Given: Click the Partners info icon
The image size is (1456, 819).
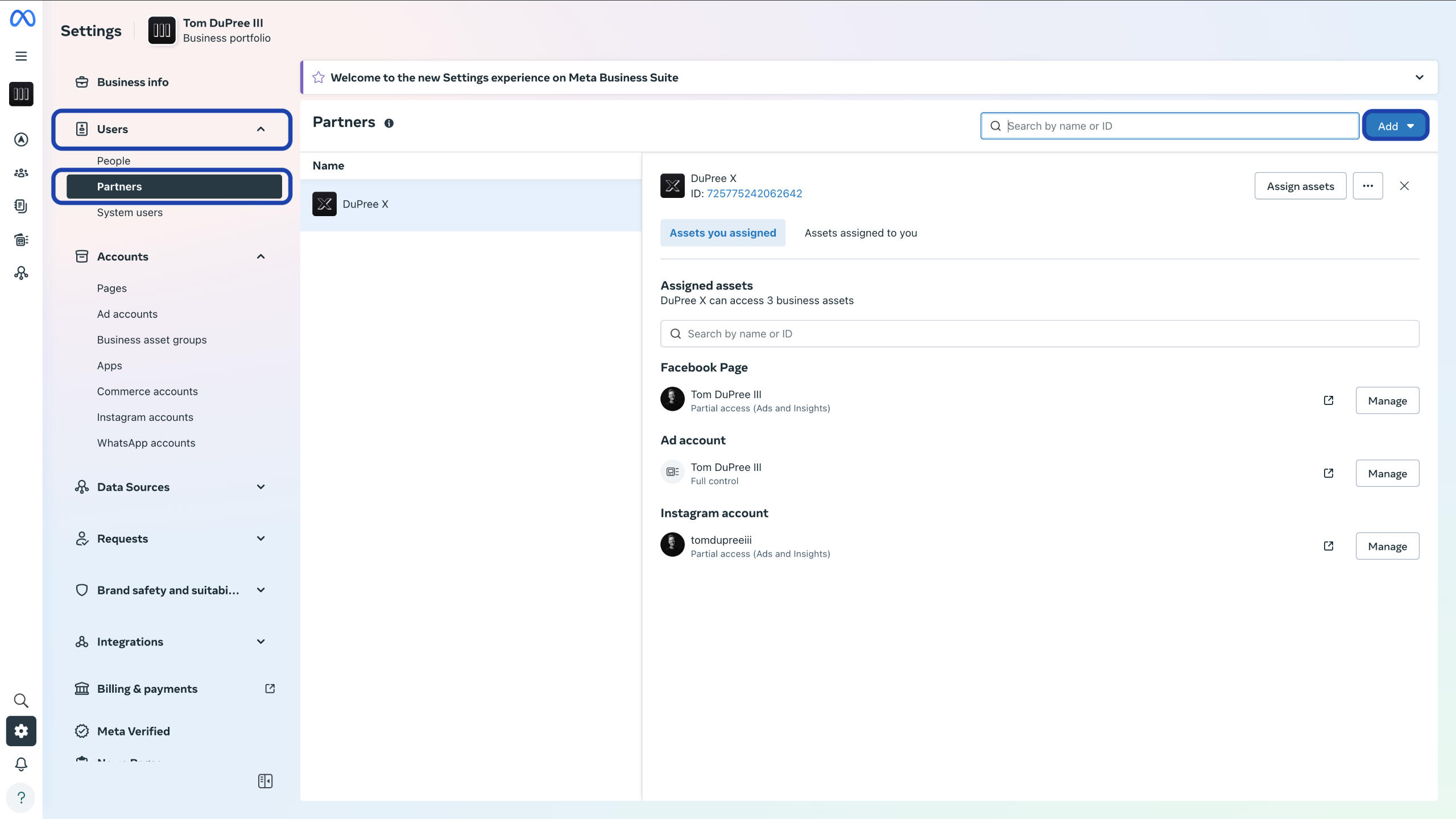Looking at the screenshot, I should point(389,123).
